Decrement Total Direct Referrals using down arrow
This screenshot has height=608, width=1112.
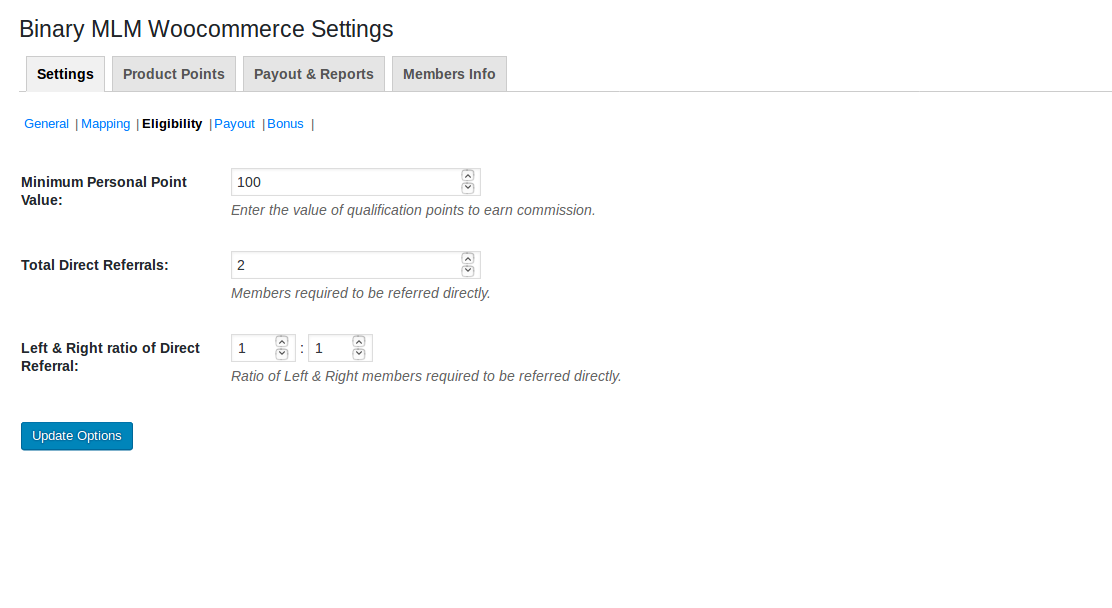pyautogui.click(x=467, y=271)
